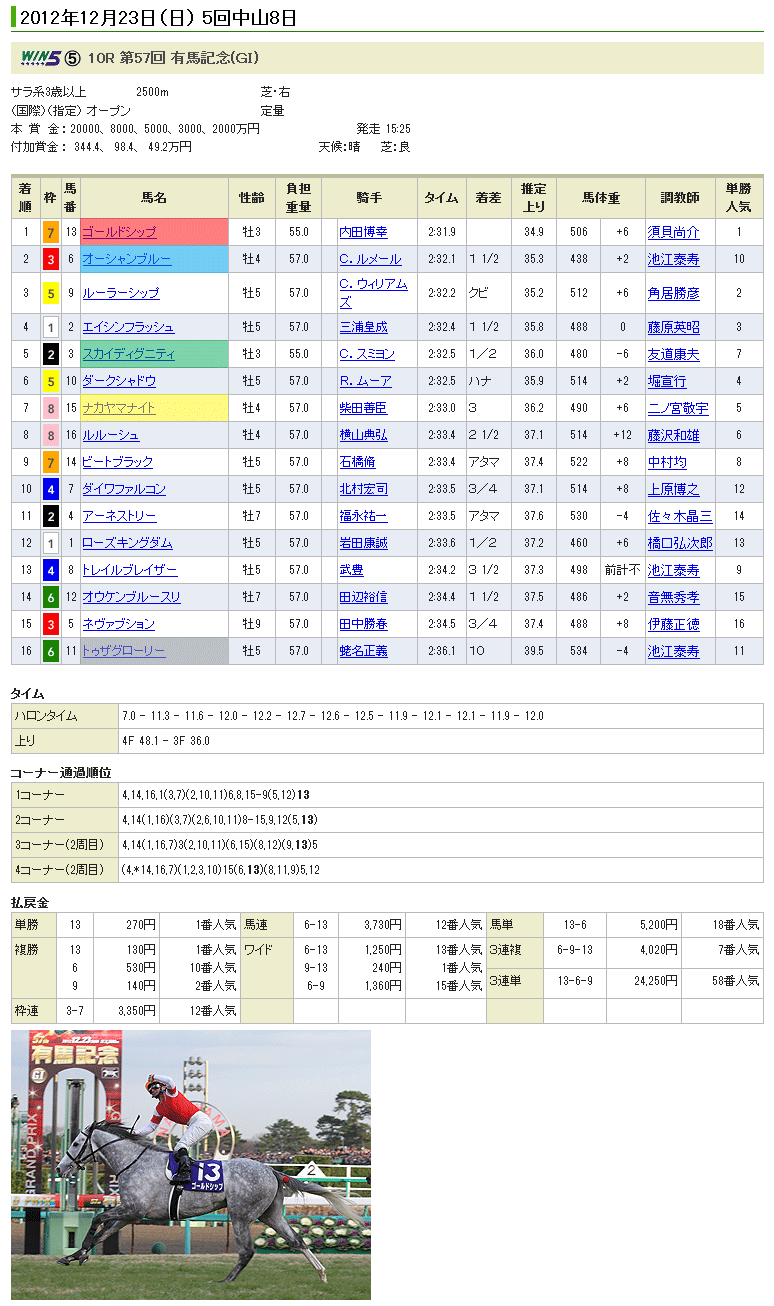The width and height of the screenshot is (774, 1306).
Task: Open jockey C.ウィリアムズ profile link
Action: pyautogui.click(x=373, y=293)
